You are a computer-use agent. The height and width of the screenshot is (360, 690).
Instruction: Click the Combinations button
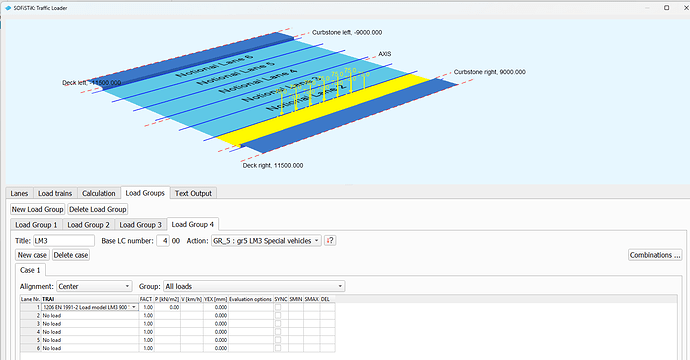(x=655, y=255)
